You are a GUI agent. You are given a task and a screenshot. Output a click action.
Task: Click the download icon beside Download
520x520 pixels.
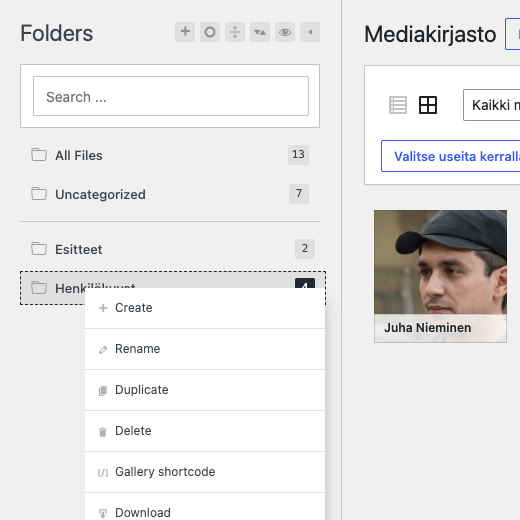click(103, 514)
